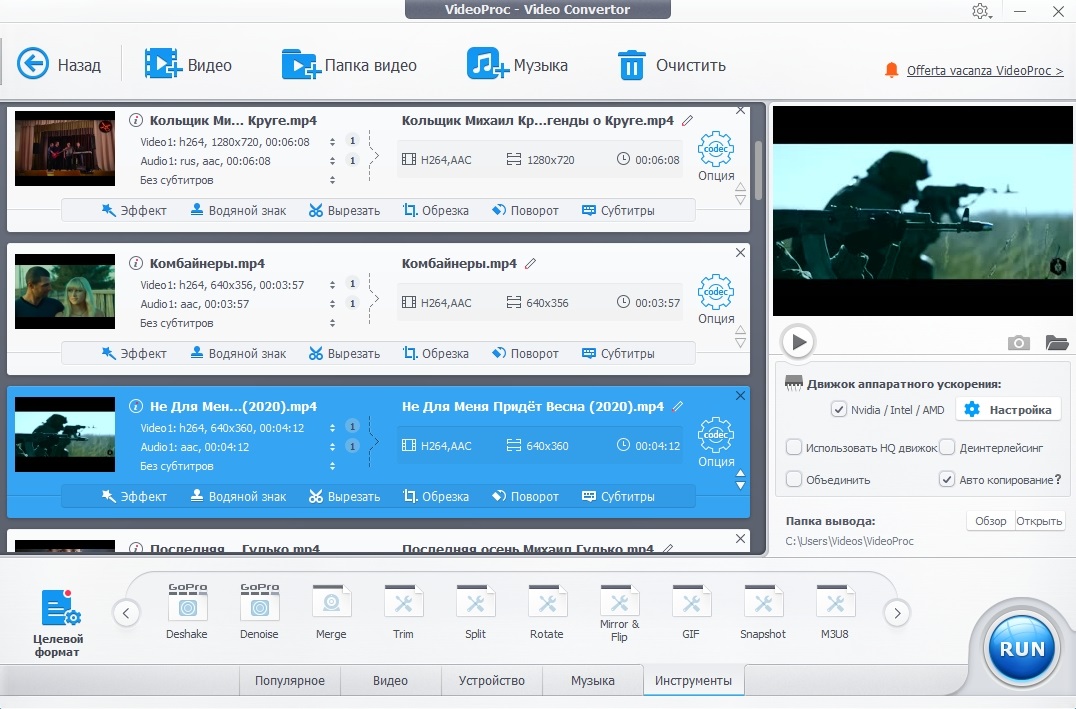Start conversion with RUN button
This screenshot has height=709, width=1076.
tap(1021, 648)
